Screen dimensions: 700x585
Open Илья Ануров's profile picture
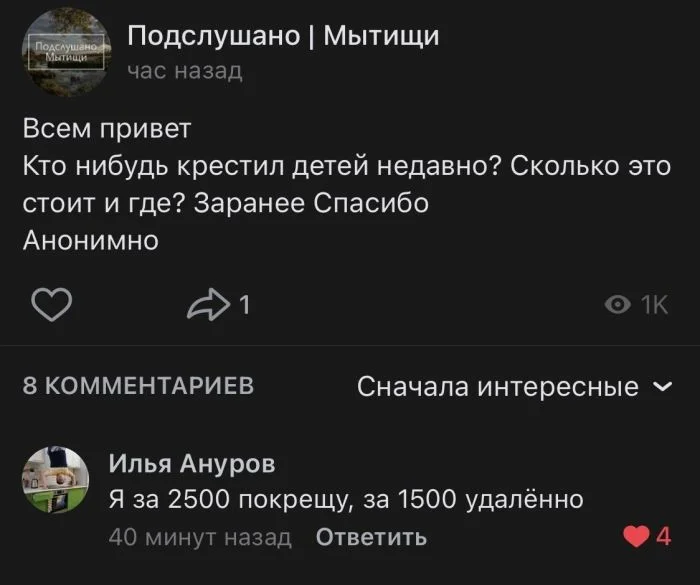(x=58, y=481)
